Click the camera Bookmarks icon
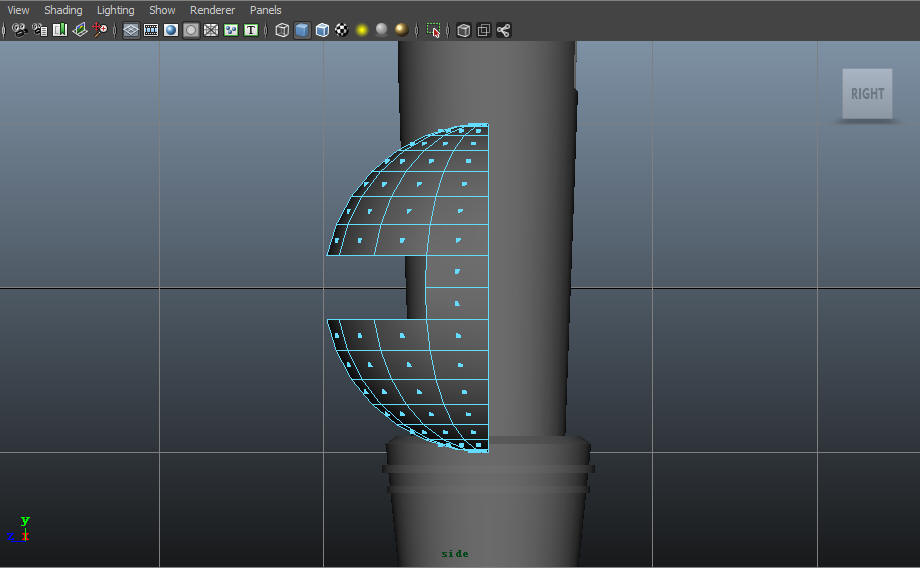Viewport: 920px width, 568px height. click(60, 30)
